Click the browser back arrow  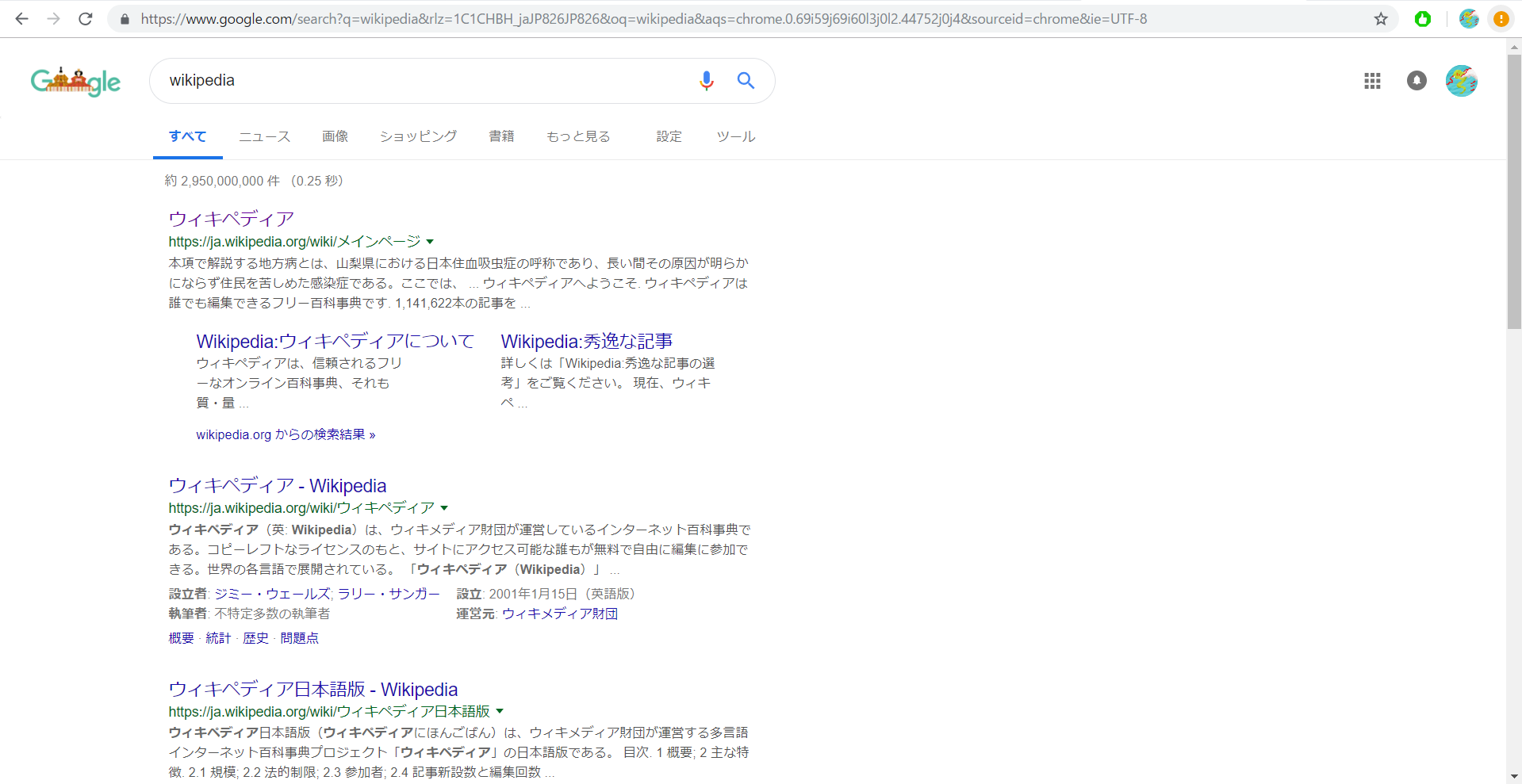coord(21,18)
